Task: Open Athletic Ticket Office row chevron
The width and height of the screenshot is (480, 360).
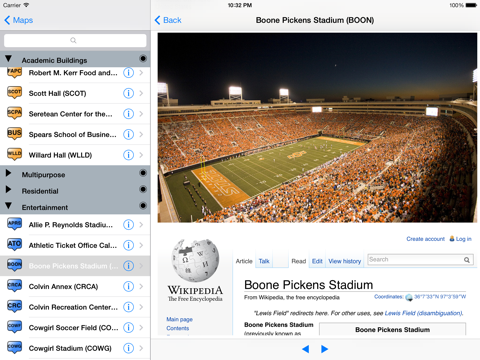Action: (x=141, y=245)
